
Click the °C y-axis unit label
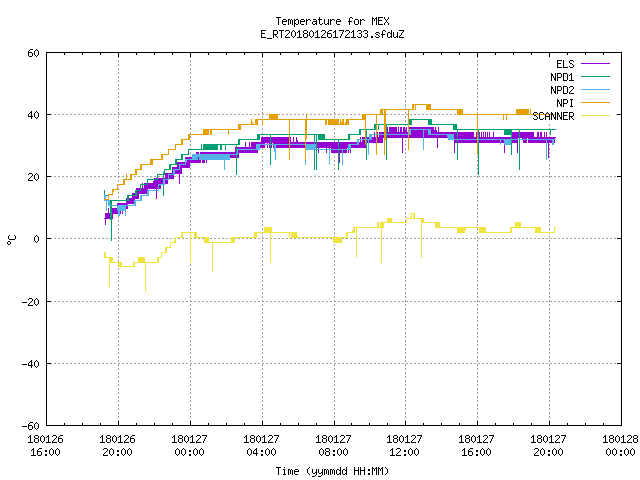[11, 240]
